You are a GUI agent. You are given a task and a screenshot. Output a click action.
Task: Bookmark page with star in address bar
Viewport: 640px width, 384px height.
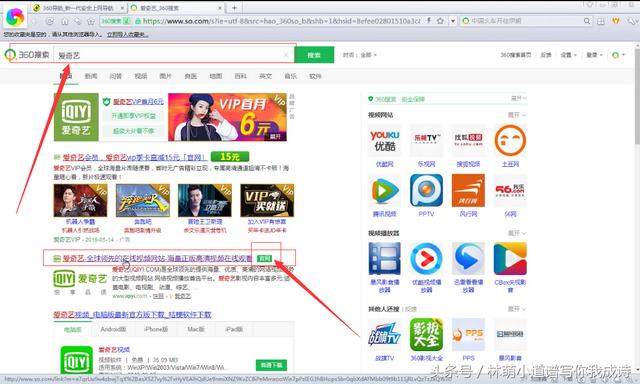click(x=440, y=21)
